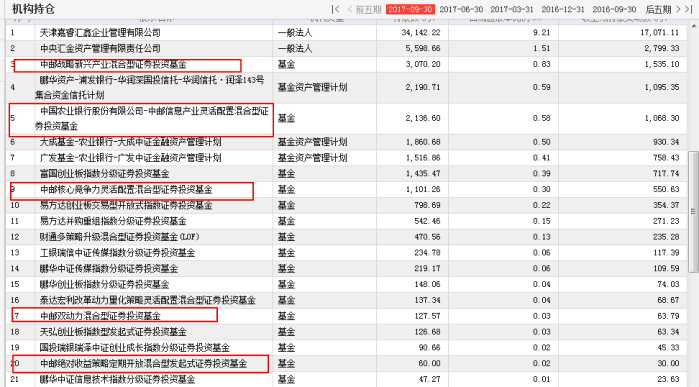699x387 pixels.
Task: Click the 17,071.11 value cell
Action: [659, 33]
